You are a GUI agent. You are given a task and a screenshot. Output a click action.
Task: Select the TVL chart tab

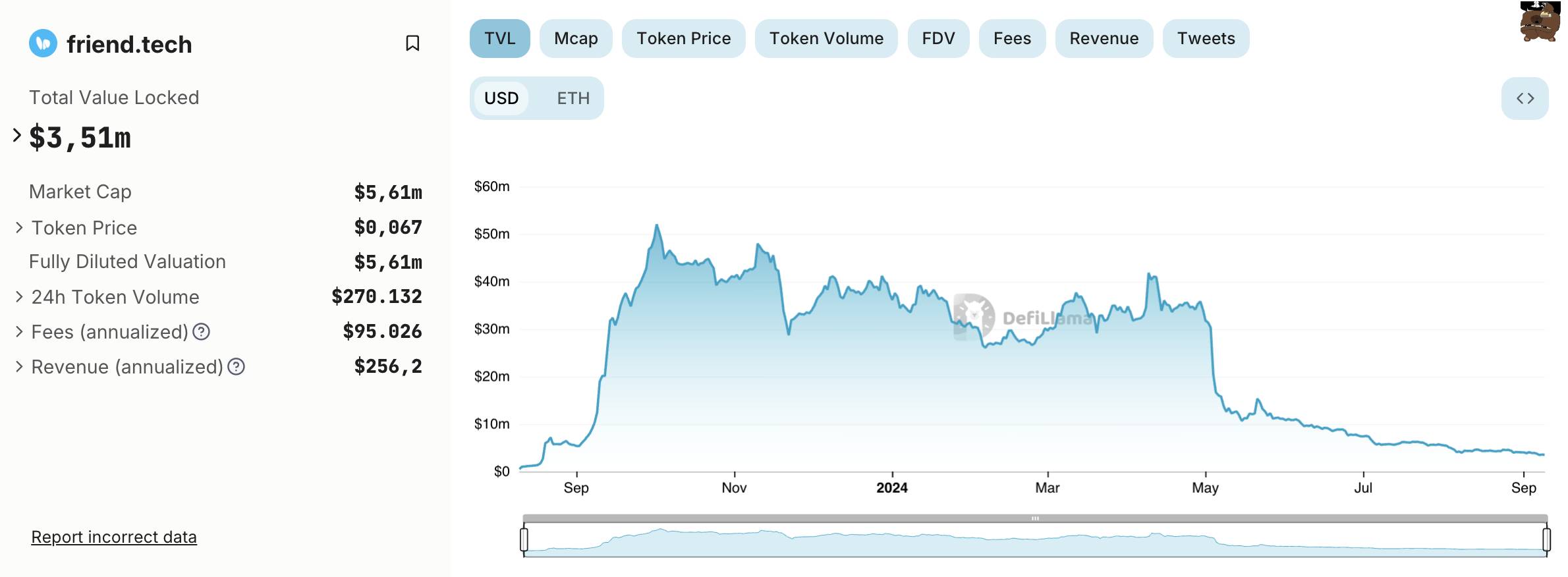pyautogui.click(x=499, y=38)
